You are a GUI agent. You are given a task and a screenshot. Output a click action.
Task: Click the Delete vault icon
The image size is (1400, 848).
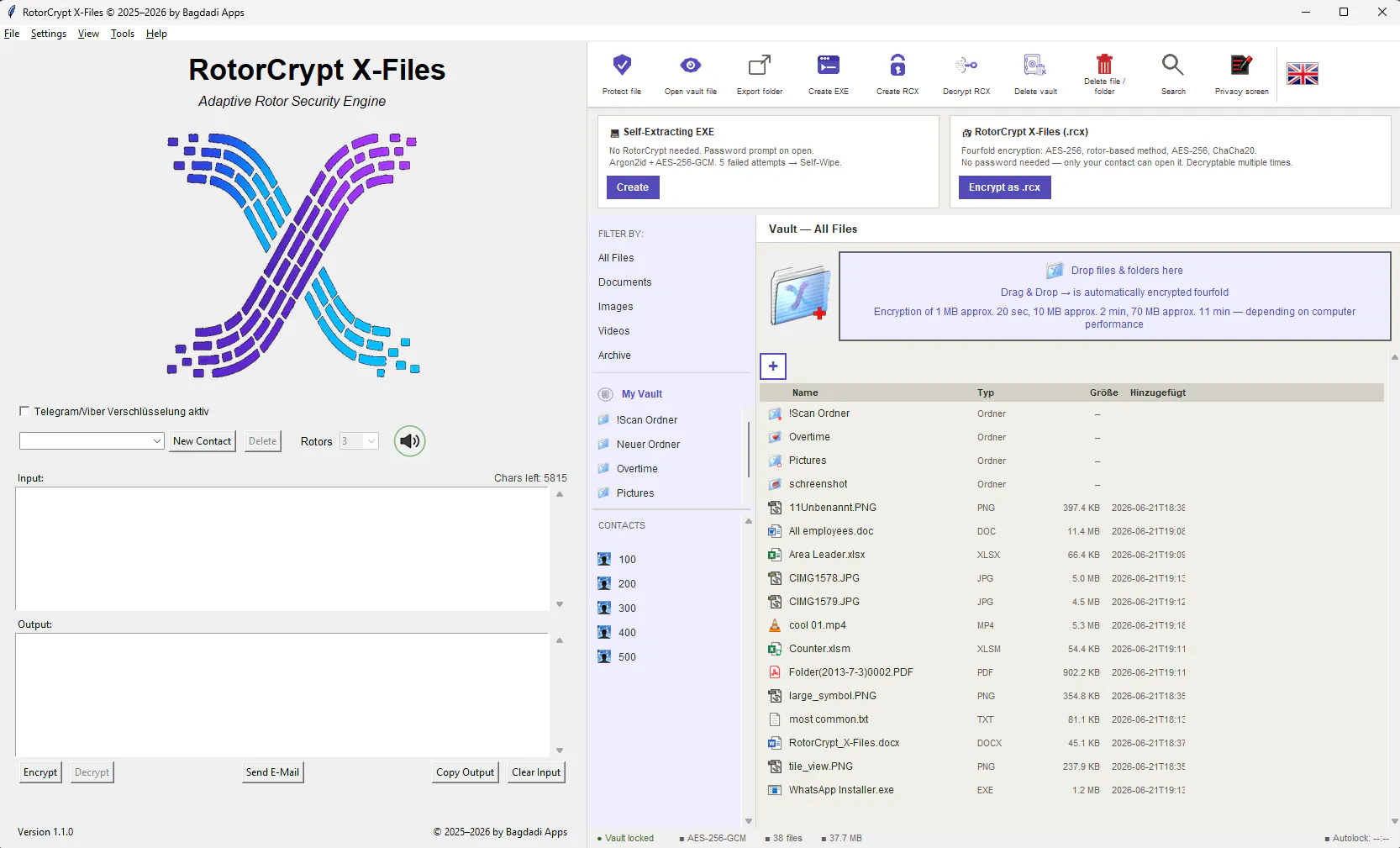click(x=1035, y=65)
